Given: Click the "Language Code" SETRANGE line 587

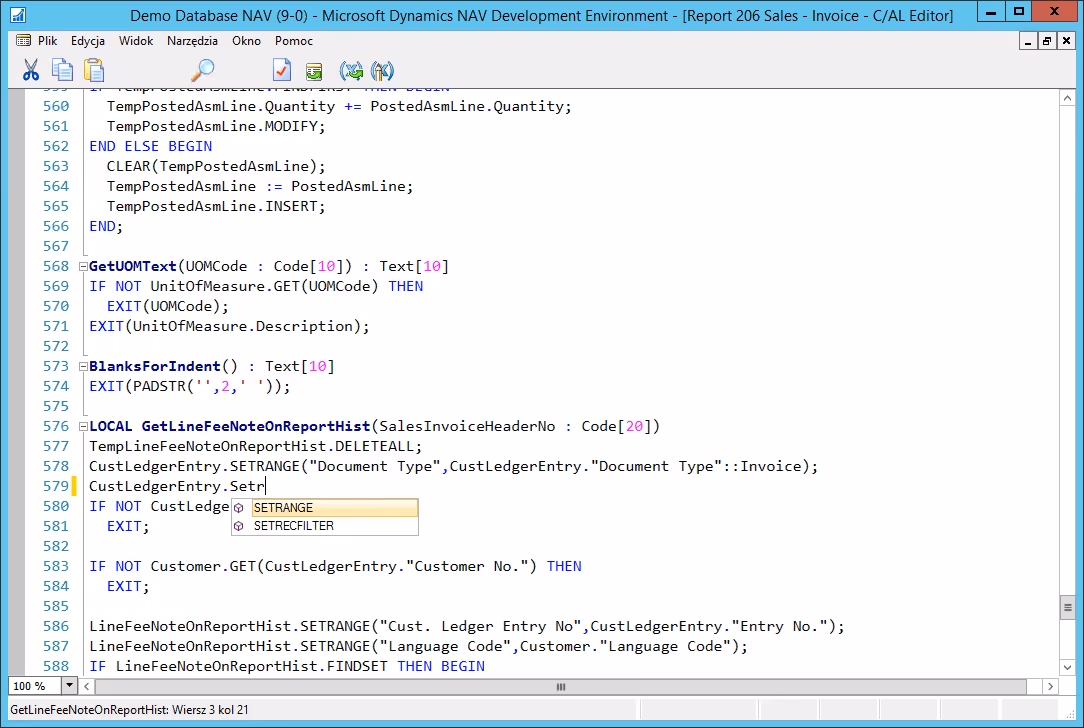Looking at the screenshot, I should point(419,646).
